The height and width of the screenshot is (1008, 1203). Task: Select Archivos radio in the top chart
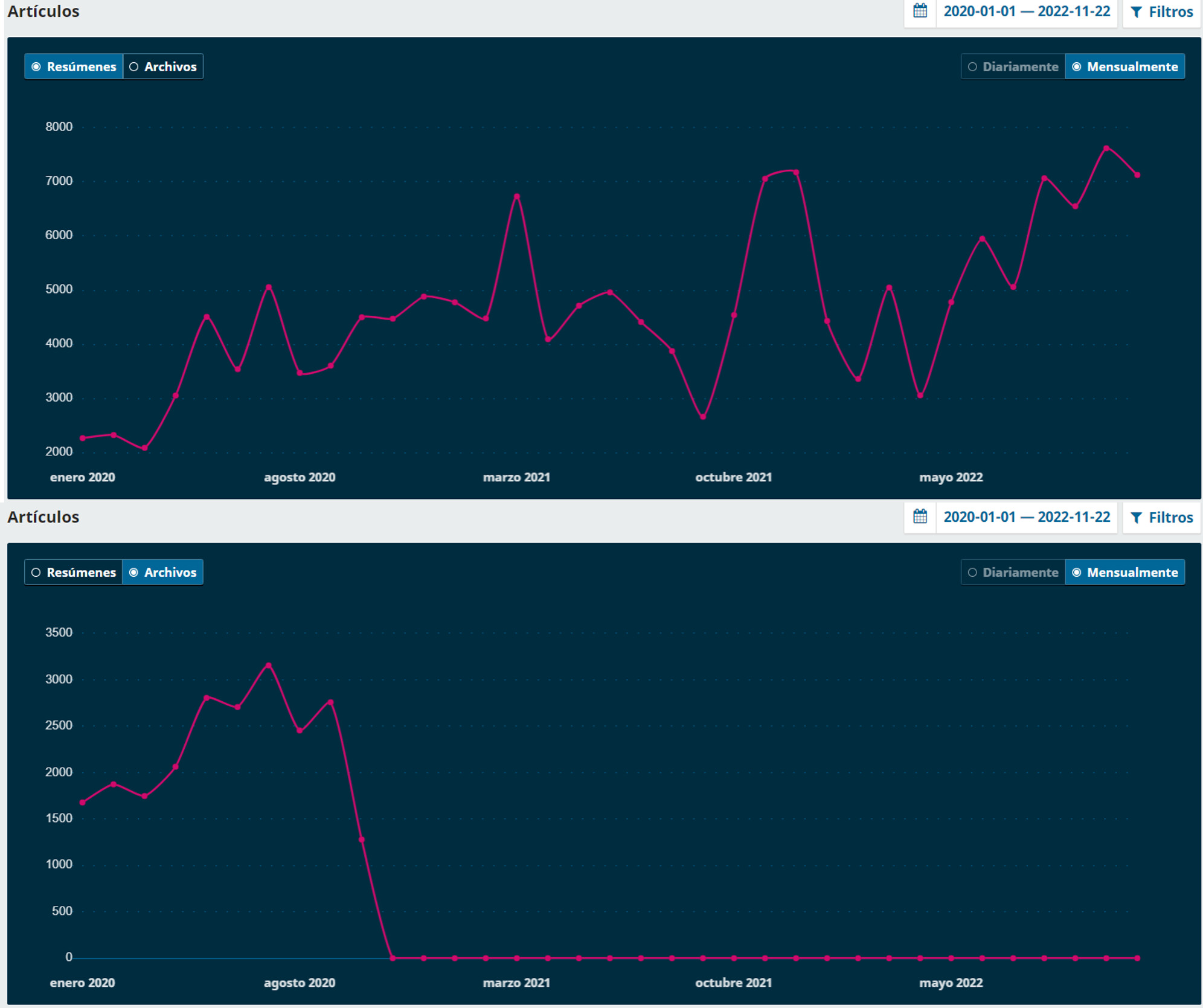(163, 66)
